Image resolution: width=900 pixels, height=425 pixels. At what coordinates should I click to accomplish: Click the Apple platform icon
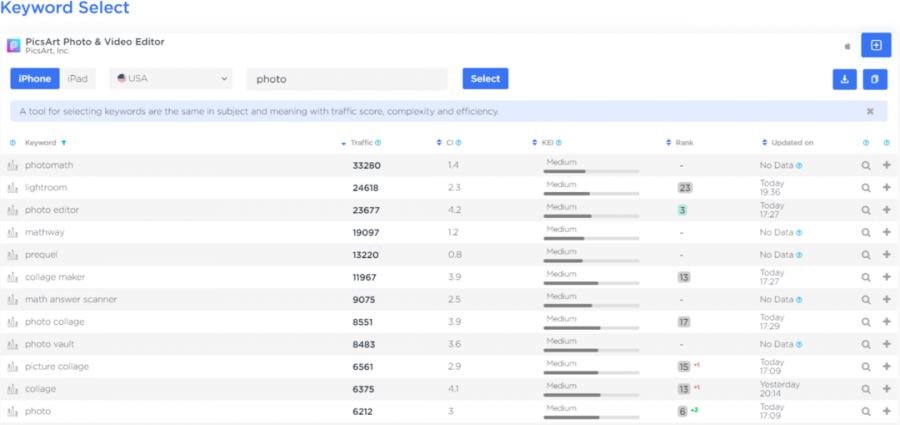[847, 47]
